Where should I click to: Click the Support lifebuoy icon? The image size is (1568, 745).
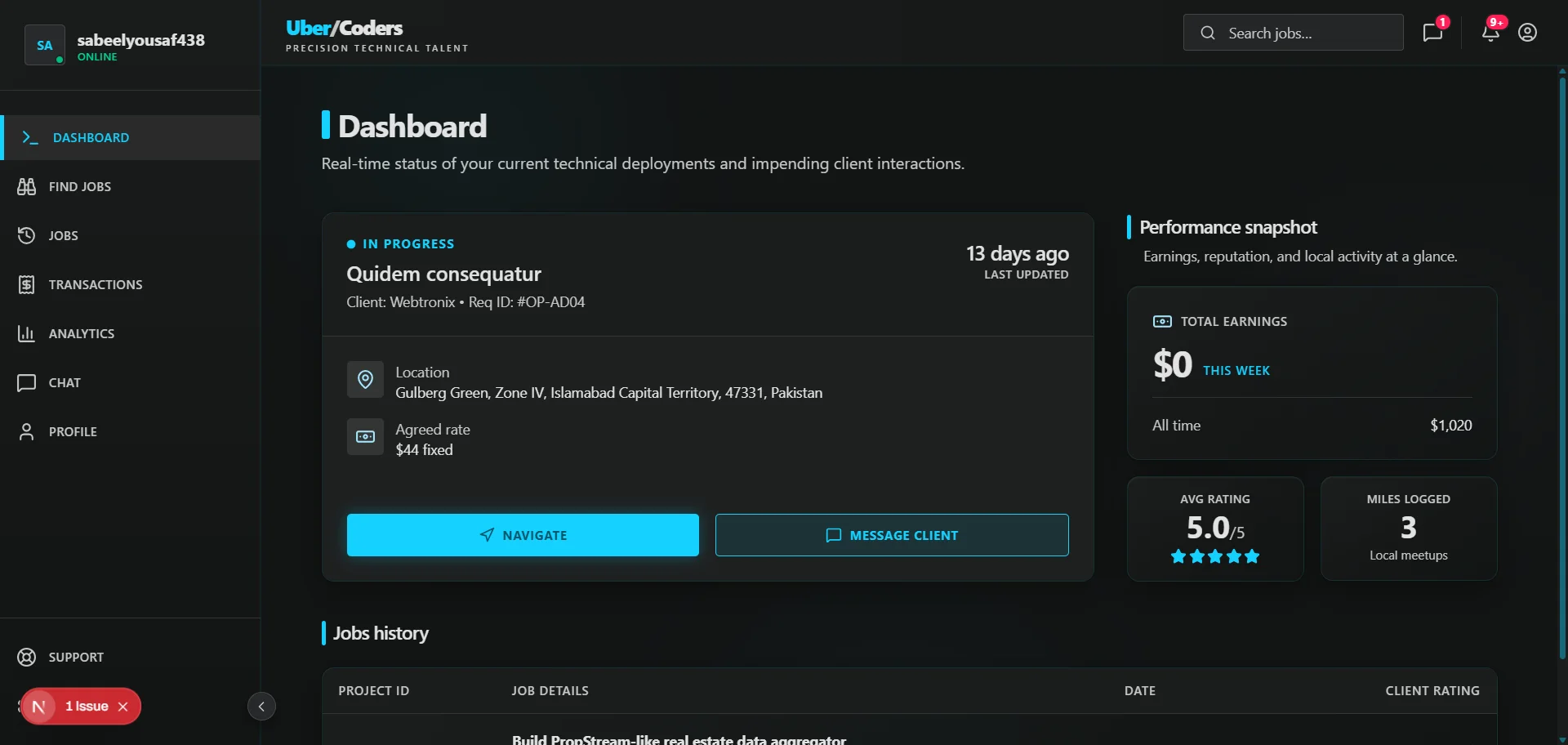pyautogui.click(x=26, y=657)
